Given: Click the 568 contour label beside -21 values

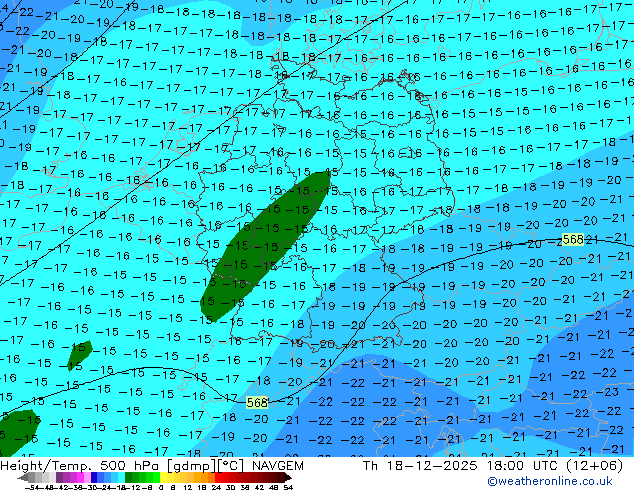Looking at the screenshot, I should coord(573,239).
